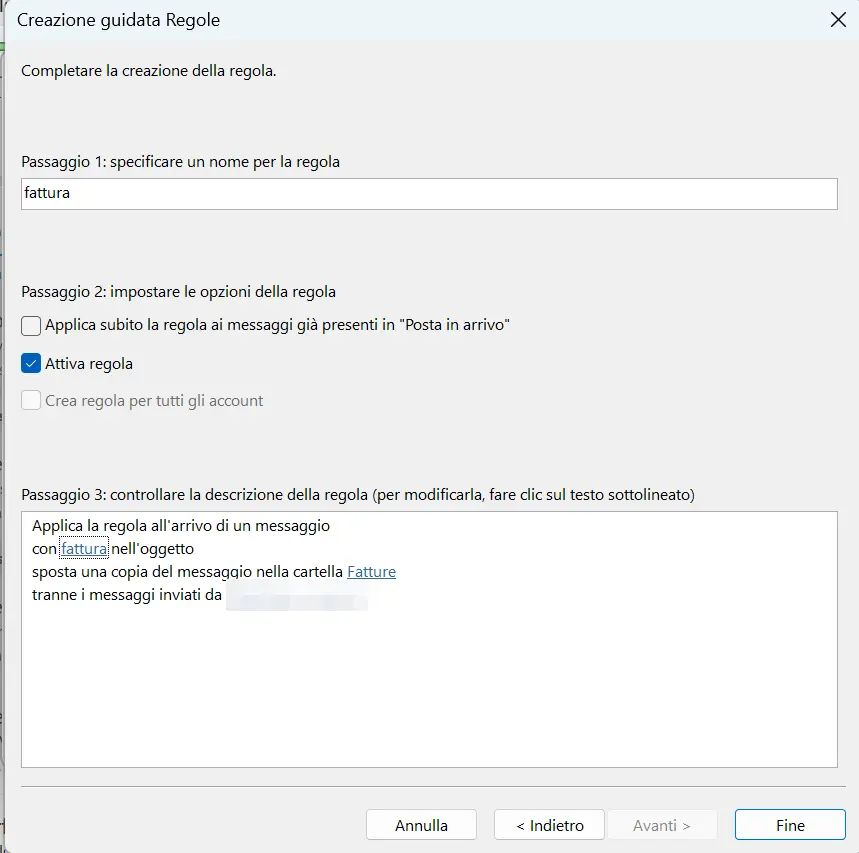
Task: Click the disabled "Avanti >" button
Action: (662, 824)
